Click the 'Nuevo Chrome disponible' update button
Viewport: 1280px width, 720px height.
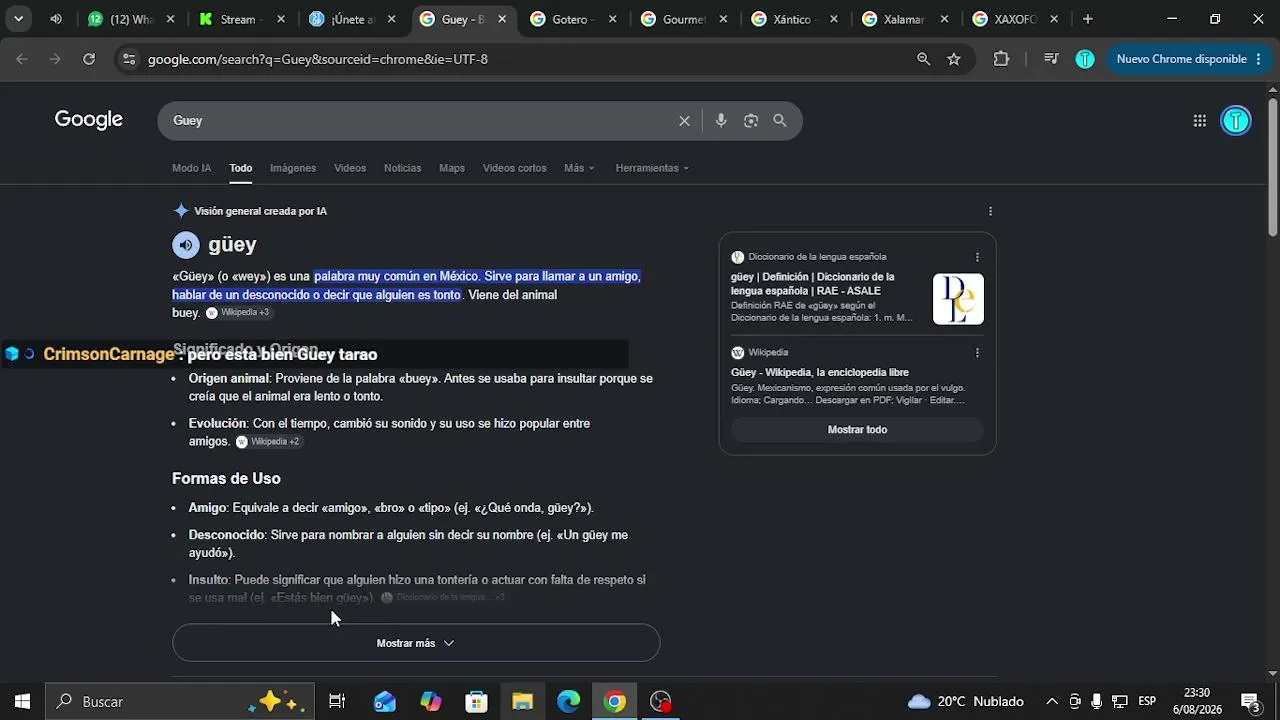coord(1186,59)
